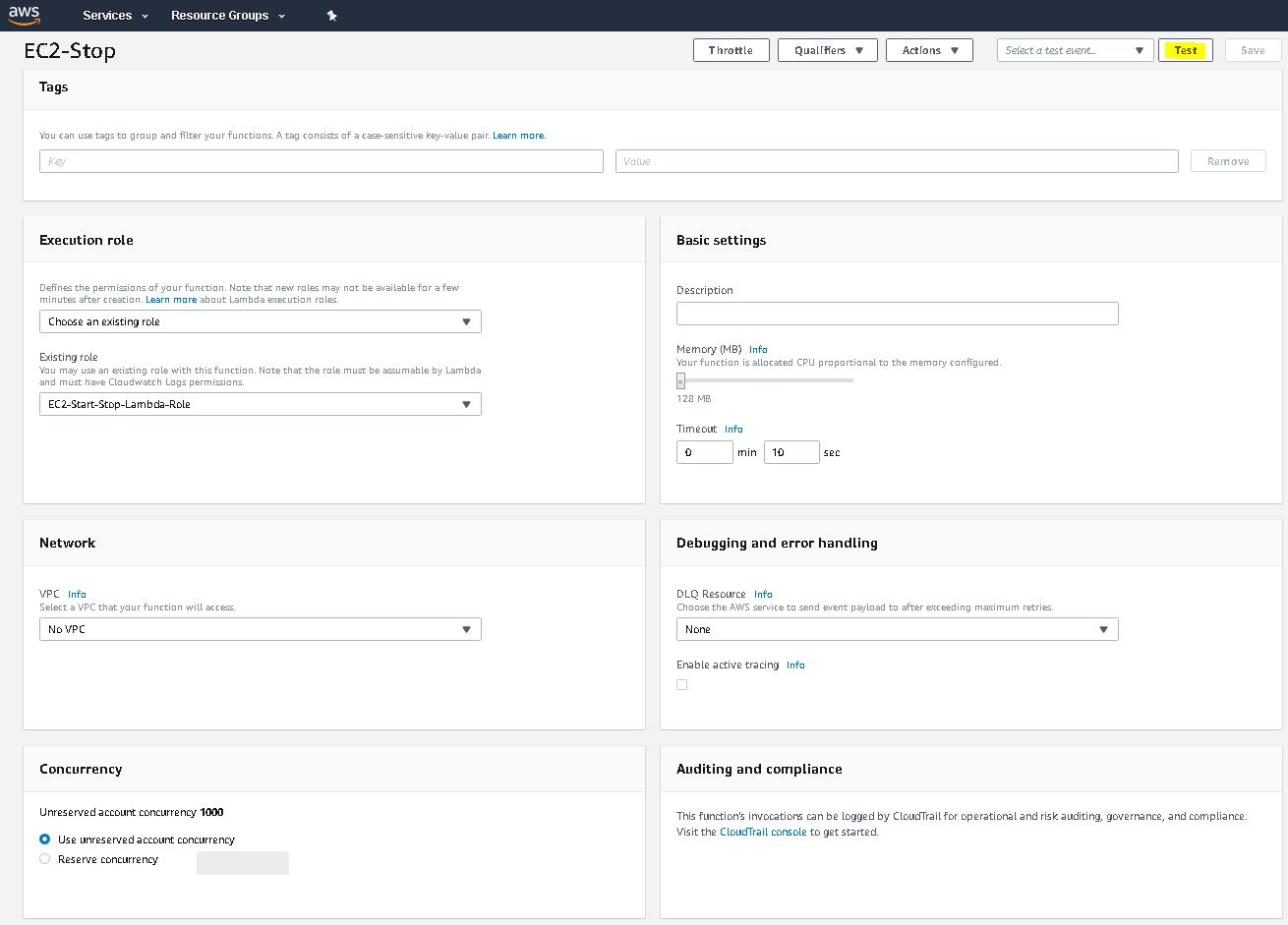1288x925 pixels.
Task: Open the Existing role dropdown
Action: click(260, 404)
